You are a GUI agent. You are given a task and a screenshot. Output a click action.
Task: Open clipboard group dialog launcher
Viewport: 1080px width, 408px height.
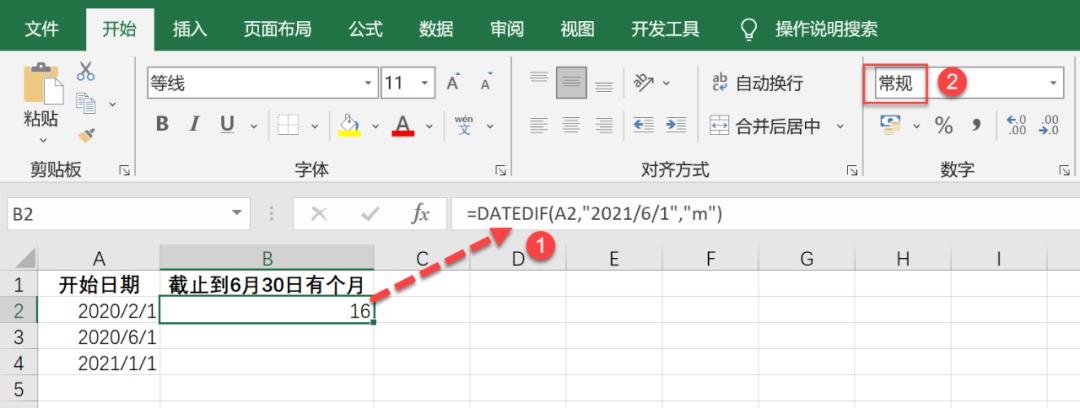pyautogui.click(x=125, y=170)
